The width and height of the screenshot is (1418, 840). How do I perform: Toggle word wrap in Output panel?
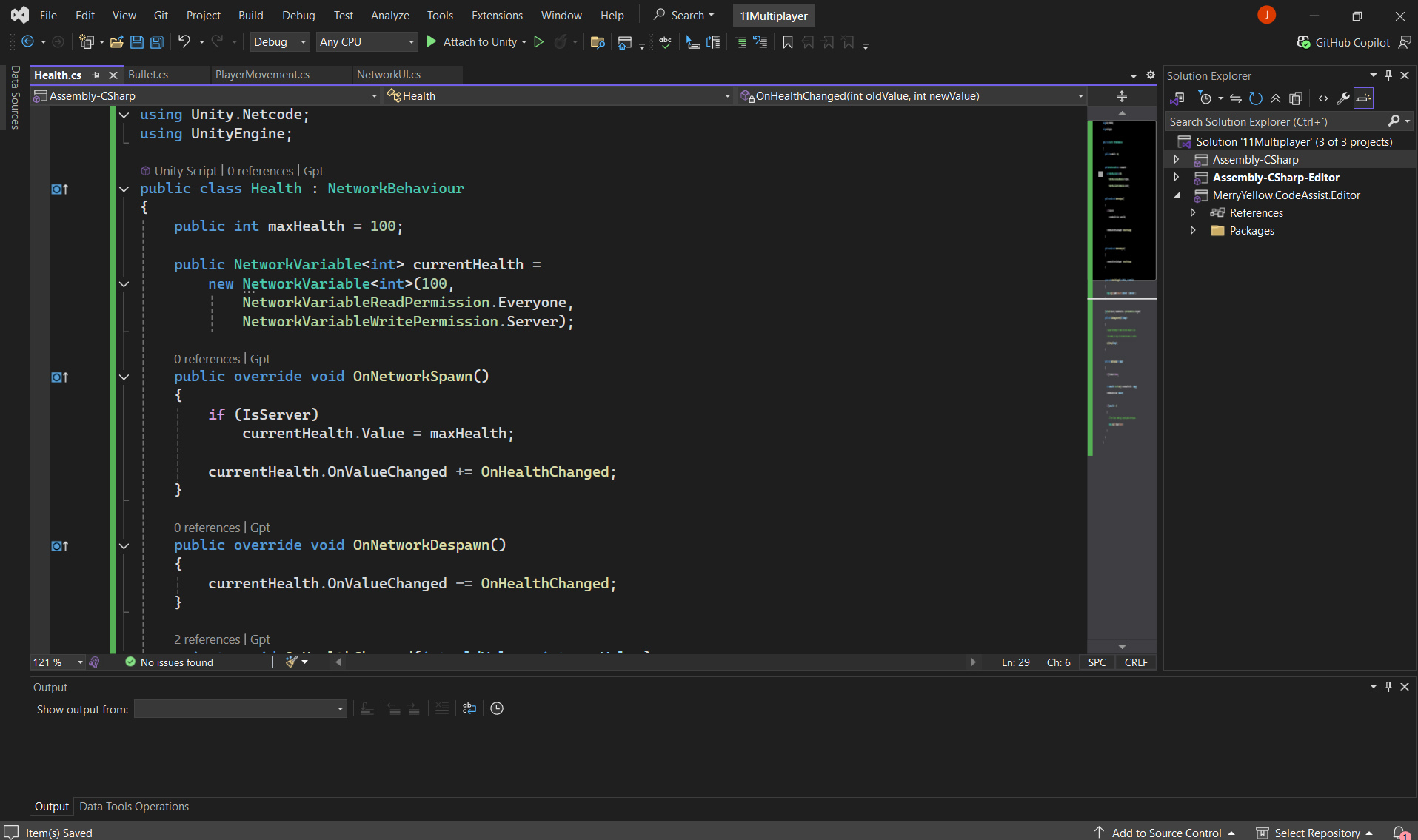(x=469, y=708)
